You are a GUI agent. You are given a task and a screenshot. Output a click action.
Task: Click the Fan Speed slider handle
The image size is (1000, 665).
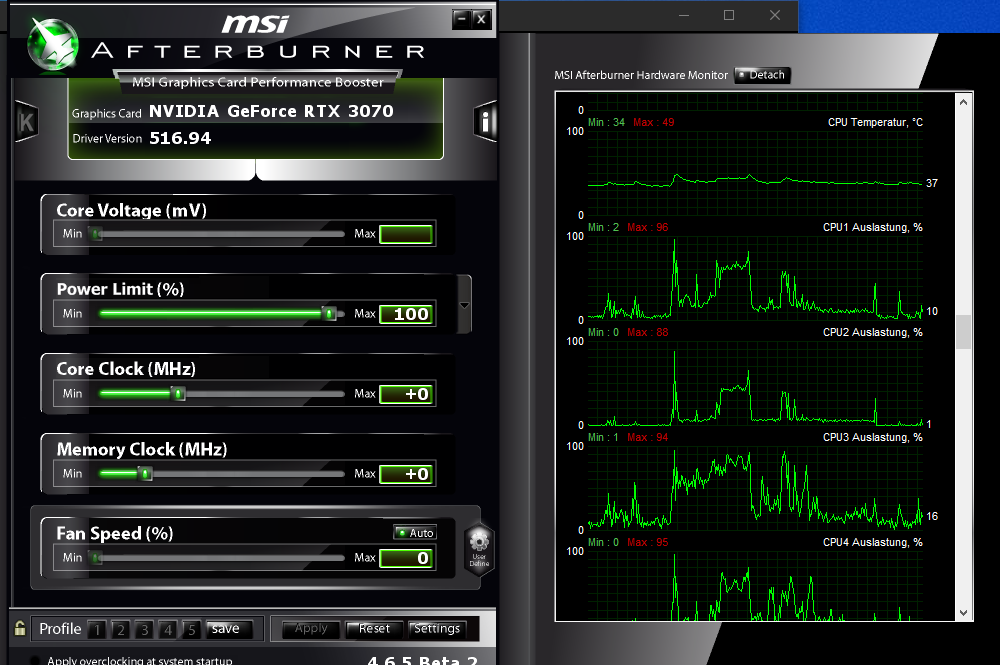tap(96, 558)
